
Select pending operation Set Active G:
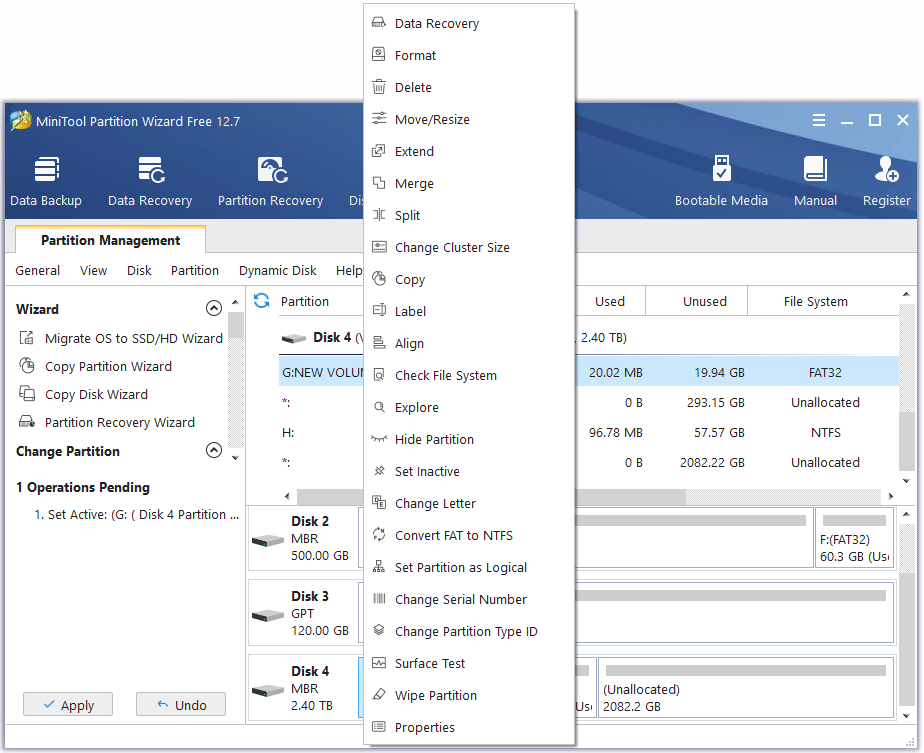(137, 514)
